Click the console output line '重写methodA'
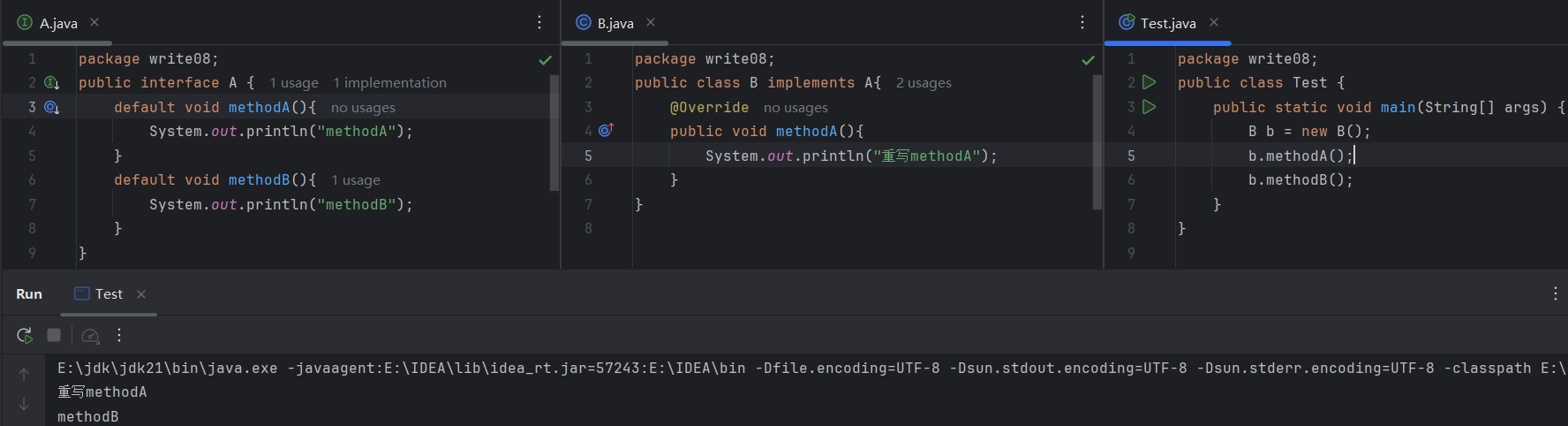Viewport: 1568px width, 426px height. pos(102,392)
